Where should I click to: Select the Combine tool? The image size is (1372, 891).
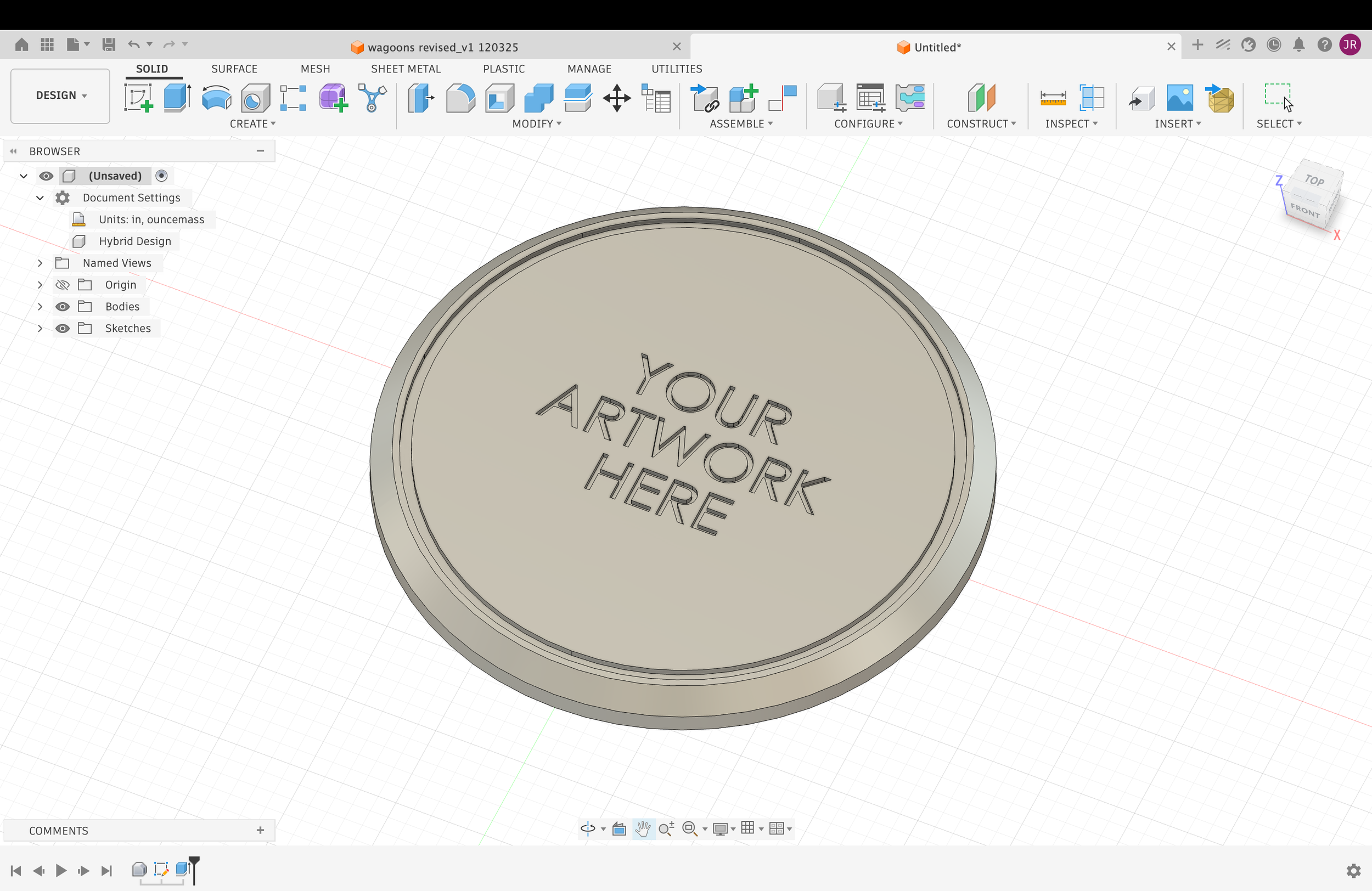pyautogui.click(x=538, y=98)
